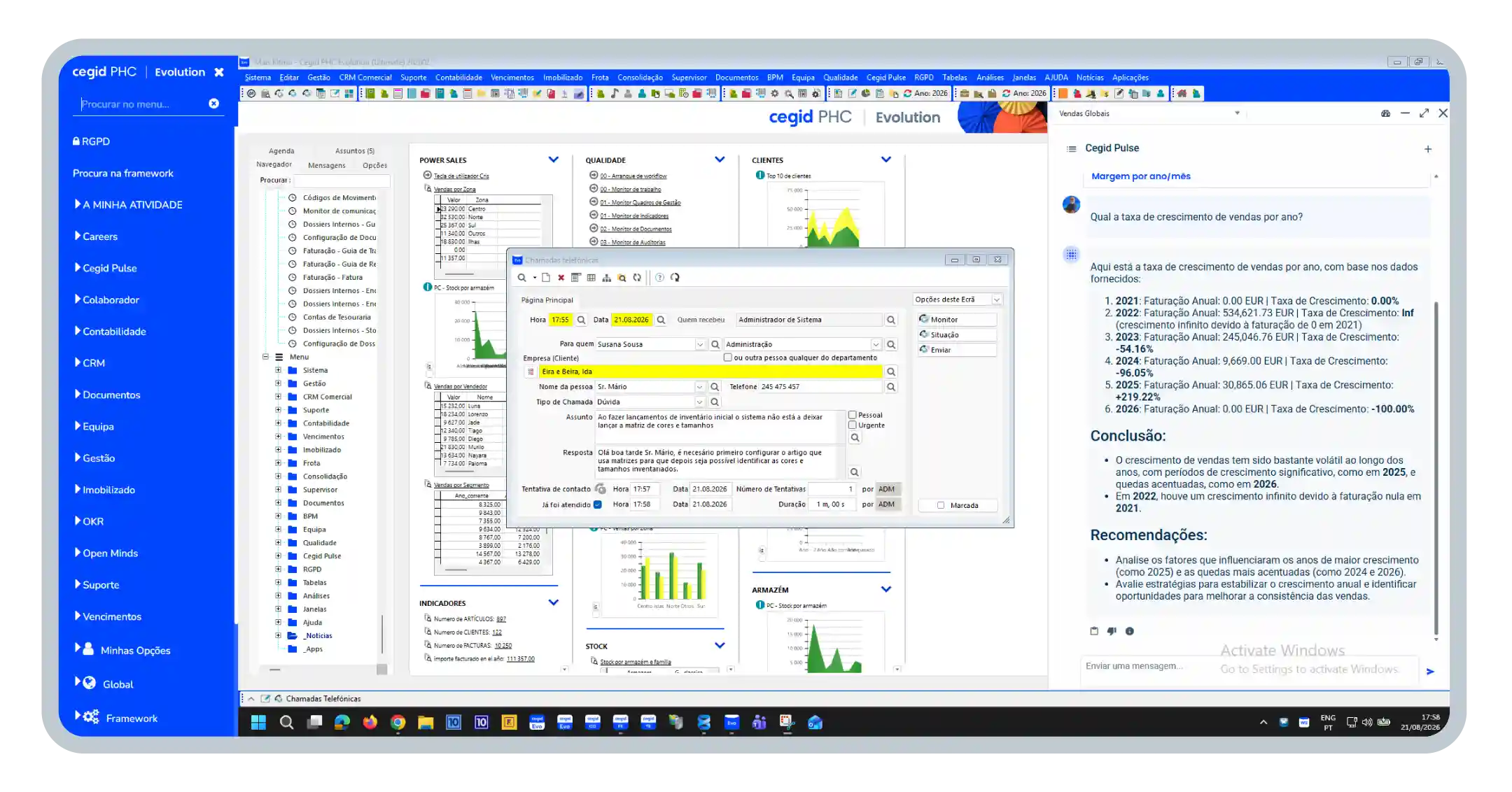The height and width of the screenshot is (792, 1512).
Task: Open Microsoft Teams from the taskbar
Action: click(759, 723)
